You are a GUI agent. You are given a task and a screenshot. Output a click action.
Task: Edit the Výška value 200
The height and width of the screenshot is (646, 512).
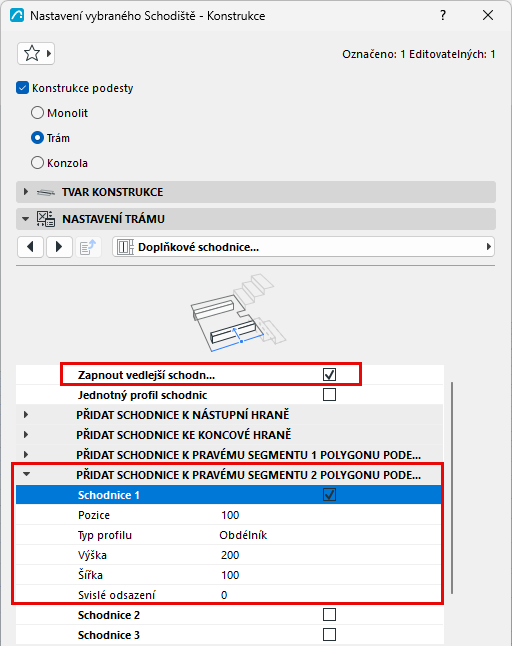230,555
